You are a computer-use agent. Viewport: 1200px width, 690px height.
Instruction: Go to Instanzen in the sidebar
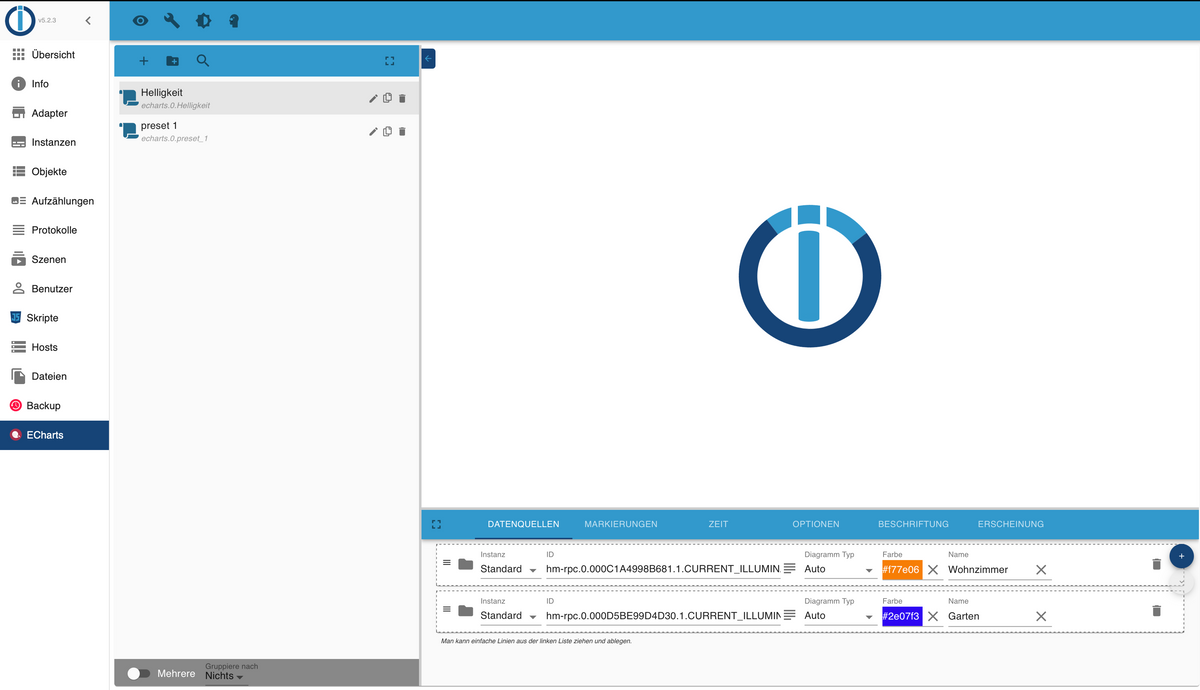(x=55, y=142)
